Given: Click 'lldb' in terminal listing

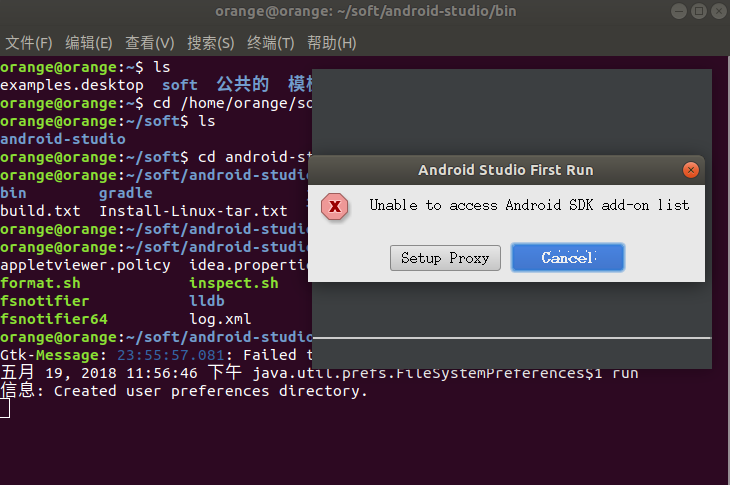Looking at the screenshot, I should (x=207, y=301).
